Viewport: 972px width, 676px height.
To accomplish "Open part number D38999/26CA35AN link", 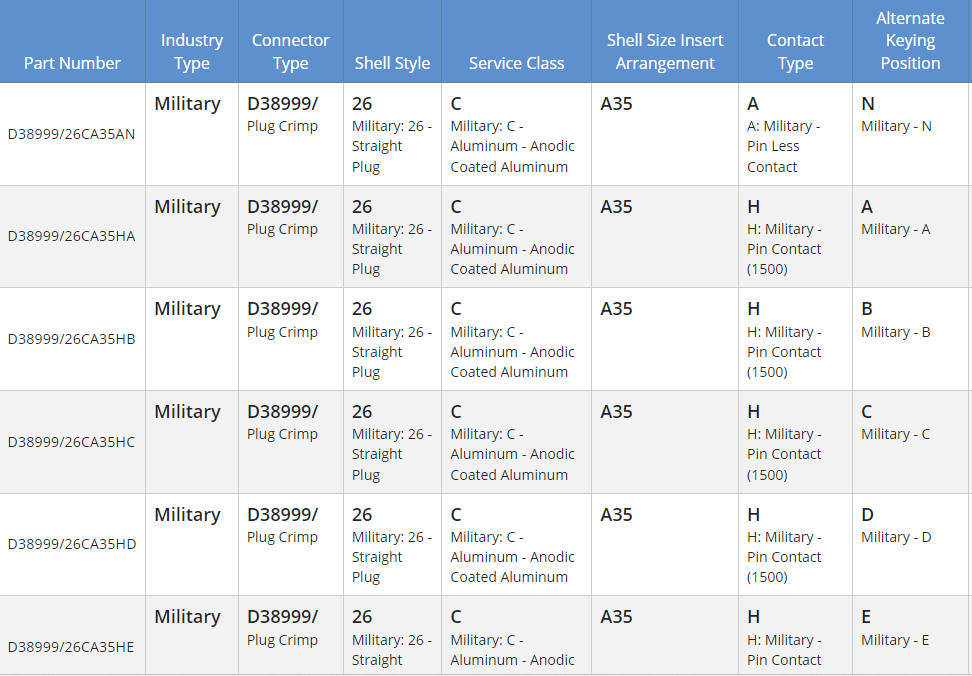I will tap(71, 134).
